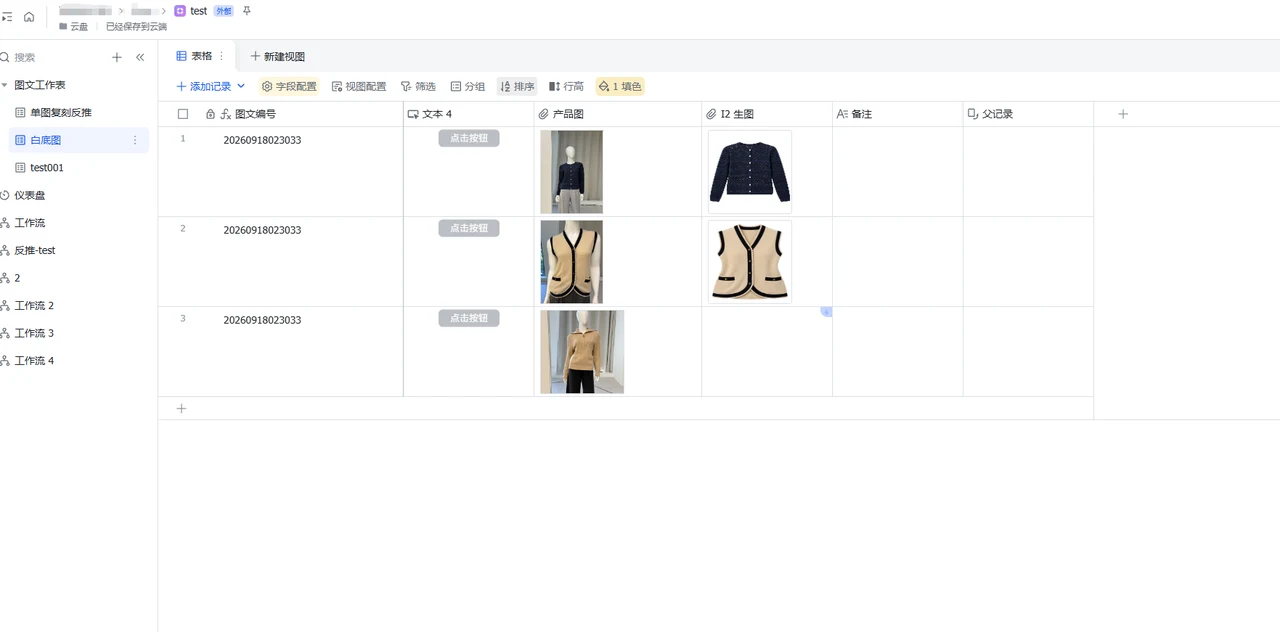The image size is (1280, 632).
Task: Click the 文本 4 column header
Action: (468, 114)
